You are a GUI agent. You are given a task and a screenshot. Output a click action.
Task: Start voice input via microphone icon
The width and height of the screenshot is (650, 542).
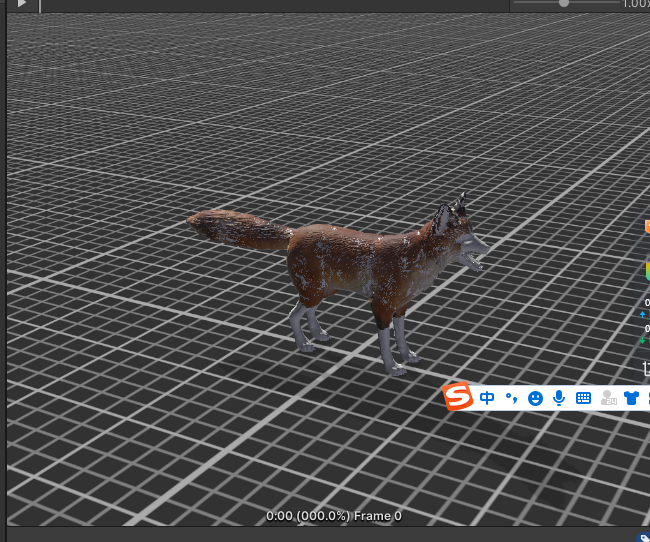[559, 398]
